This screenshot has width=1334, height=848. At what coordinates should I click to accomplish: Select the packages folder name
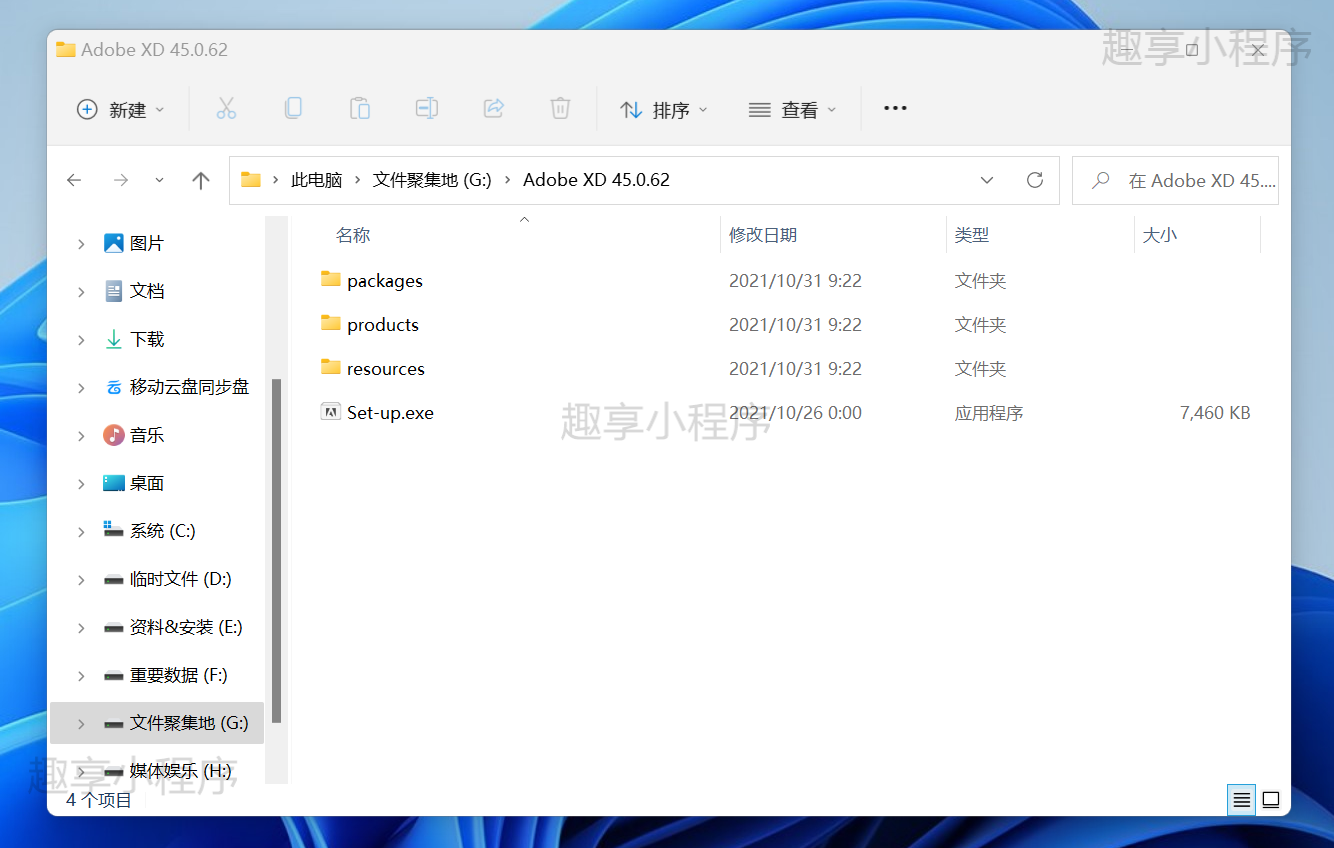[385, 281]
